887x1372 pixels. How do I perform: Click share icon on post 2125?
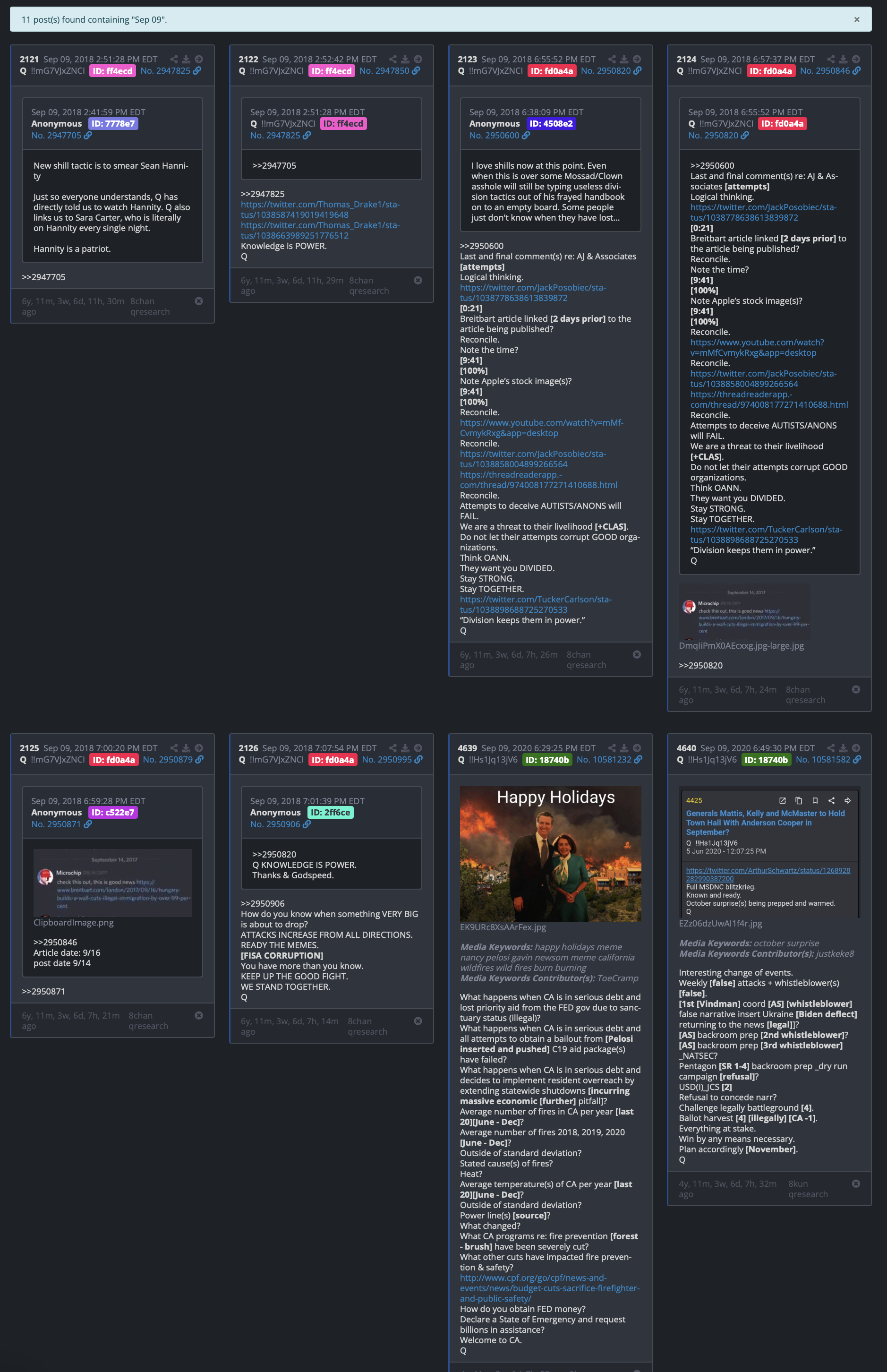(x=174, y=748)
